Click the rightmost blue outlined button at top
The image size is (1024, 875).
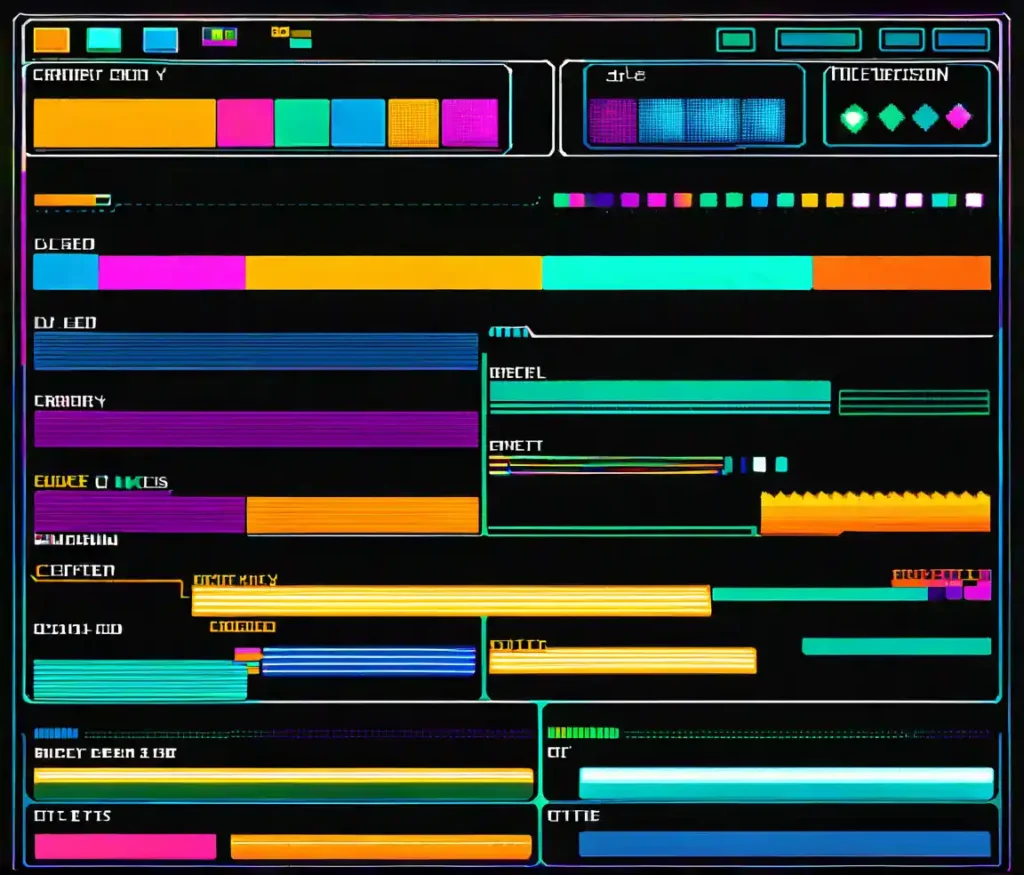point(960,40)
